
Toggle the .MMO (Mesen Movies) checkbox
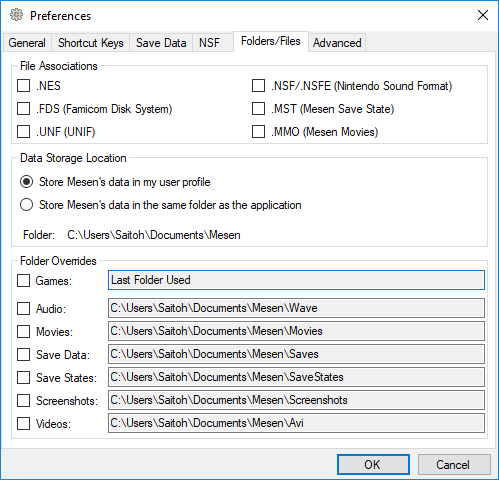click(x=258, y=132)
